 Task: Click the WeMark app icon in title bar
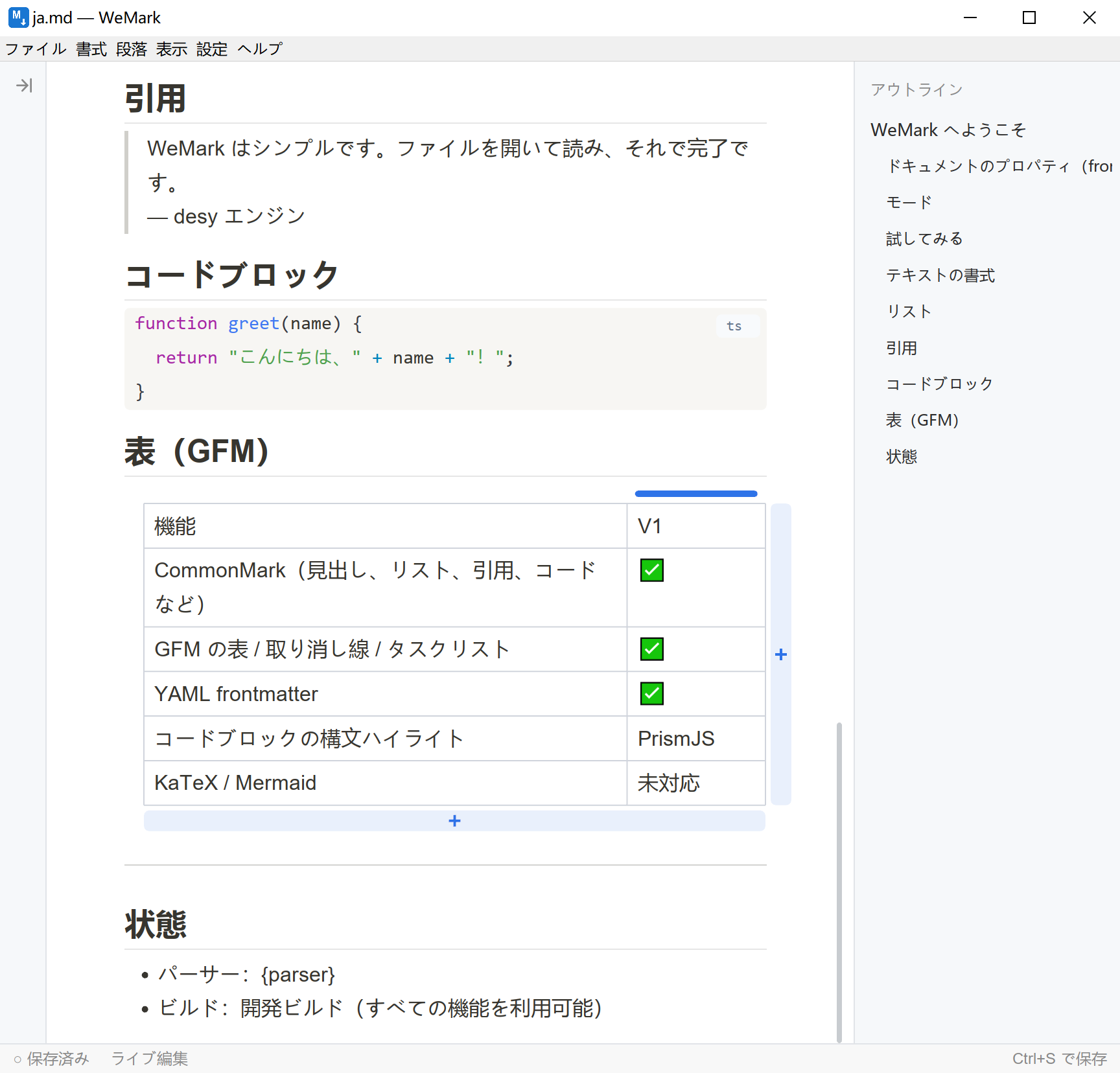pyautogui.click(x=18, y=17)
